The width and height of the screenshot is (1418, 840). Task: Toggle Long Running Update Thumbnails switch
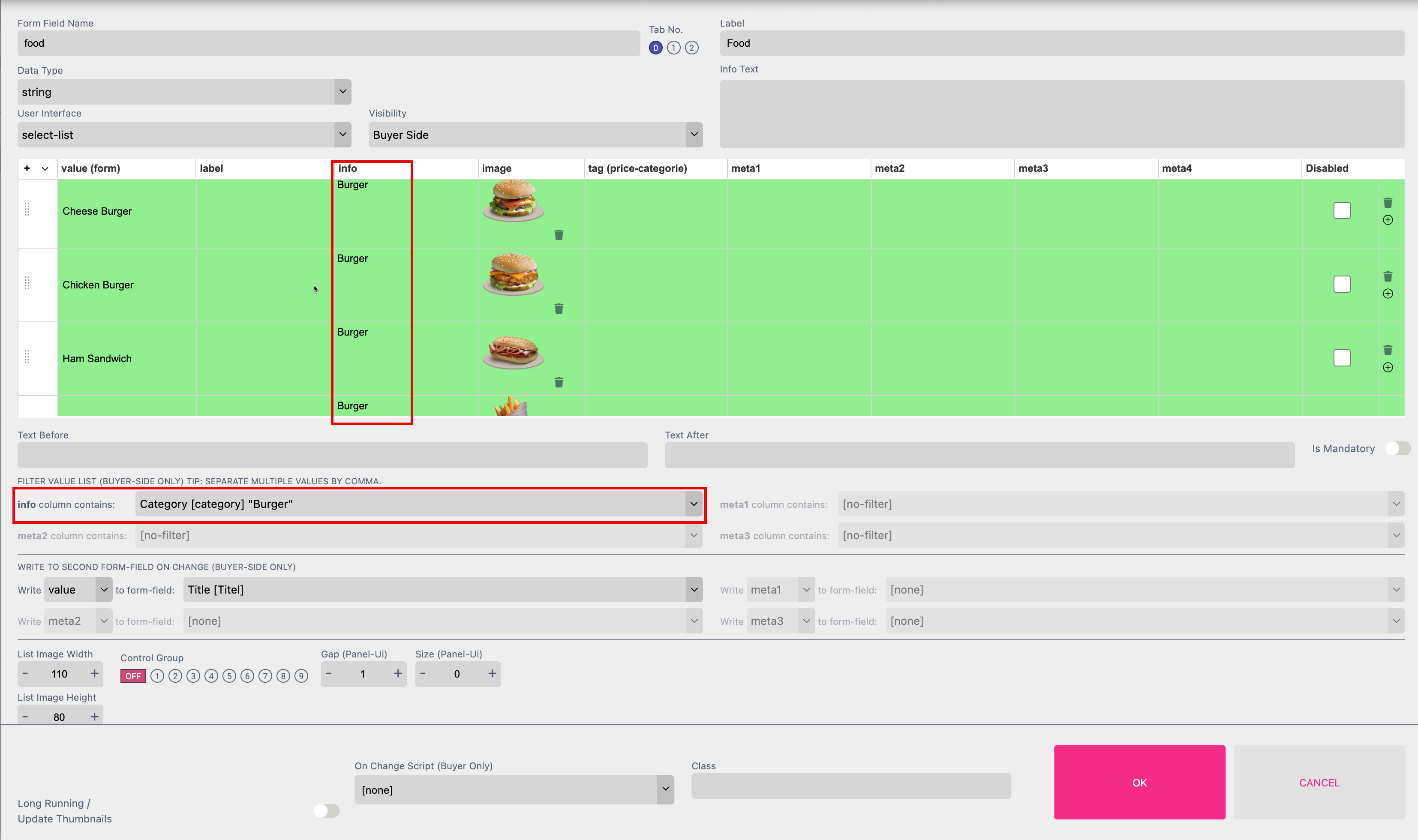coord(327,810)
